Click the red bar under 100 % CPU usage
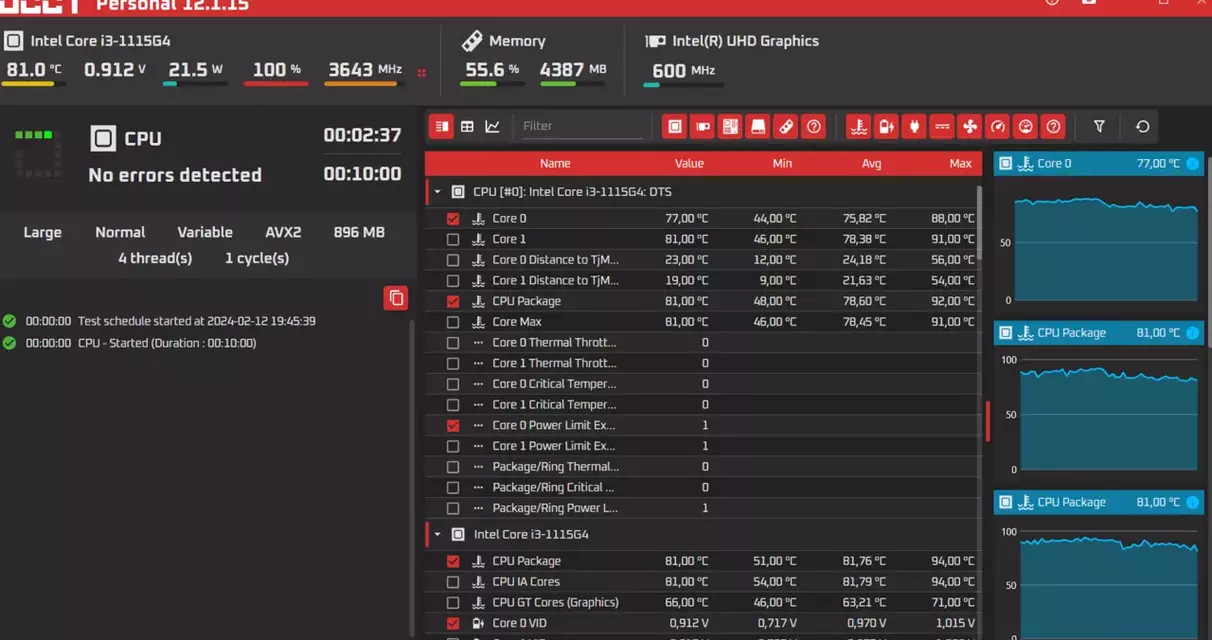1212x640 pixels. coord(276,85)
